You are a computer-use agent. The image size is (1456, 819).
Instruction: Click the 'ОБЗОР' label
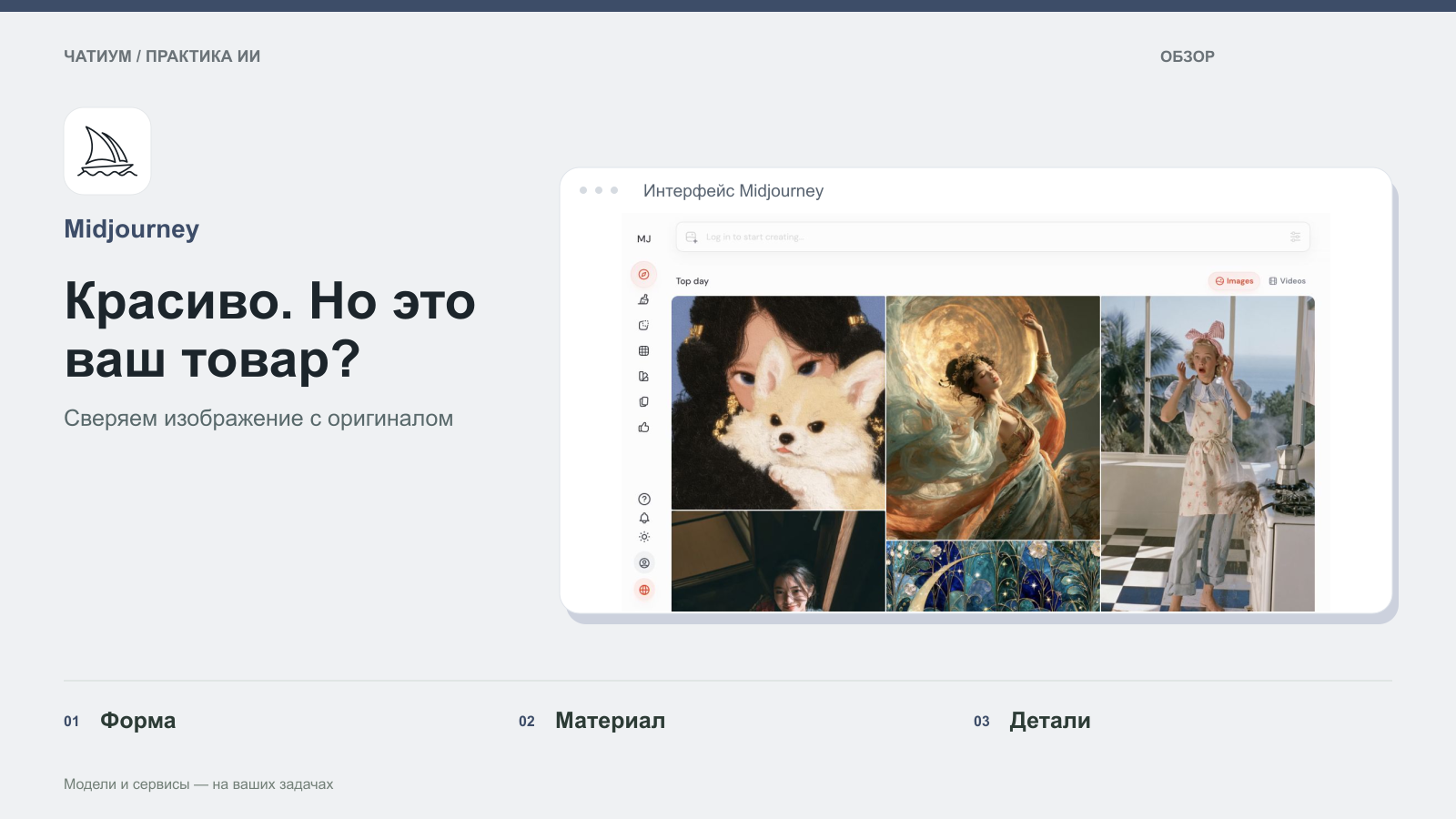(x=1187, y=56)
